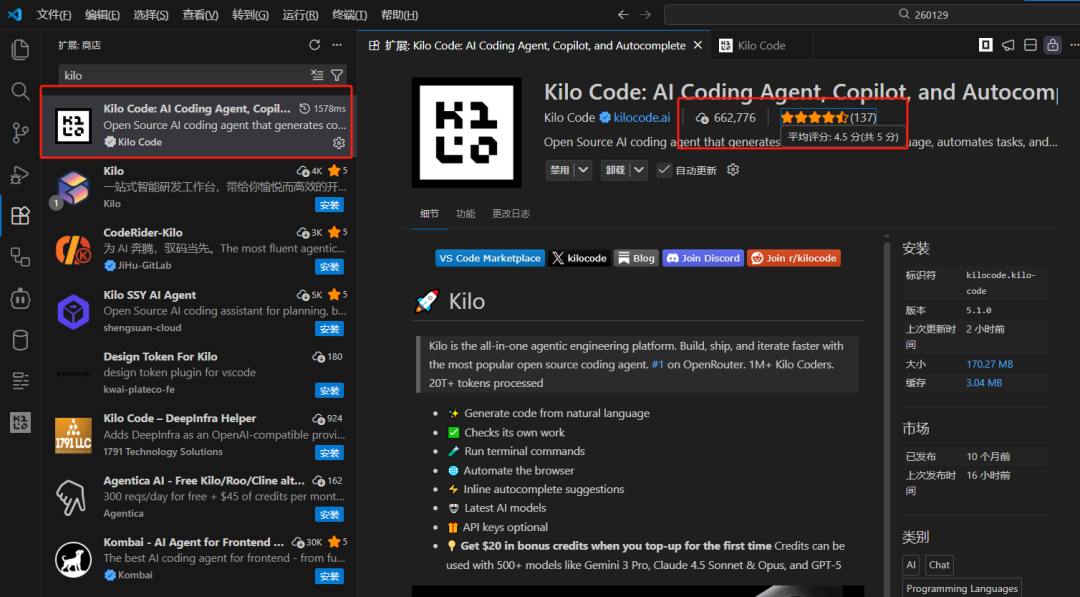Open extension manage gear beside auto update
The height and width of the screenshot is (597, 1080).
click(x=733, y=169)
